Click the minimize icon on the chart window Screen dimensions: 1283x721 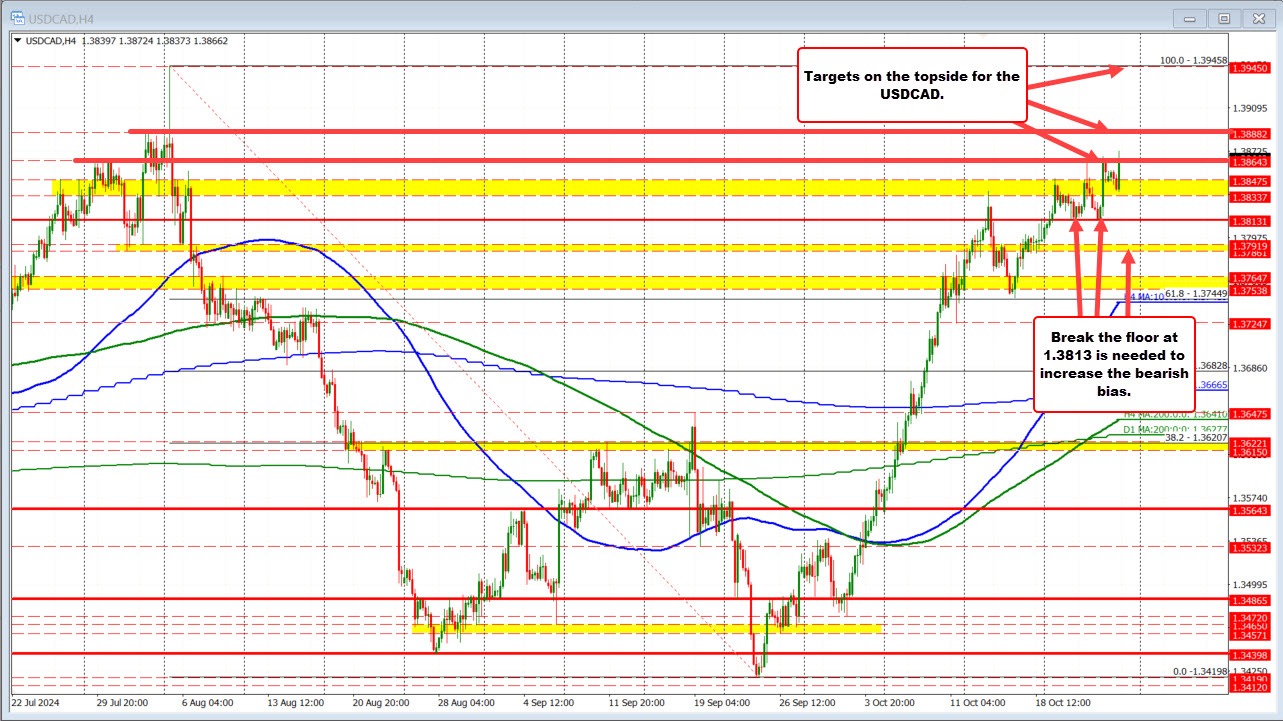(x=1189, y=17)
